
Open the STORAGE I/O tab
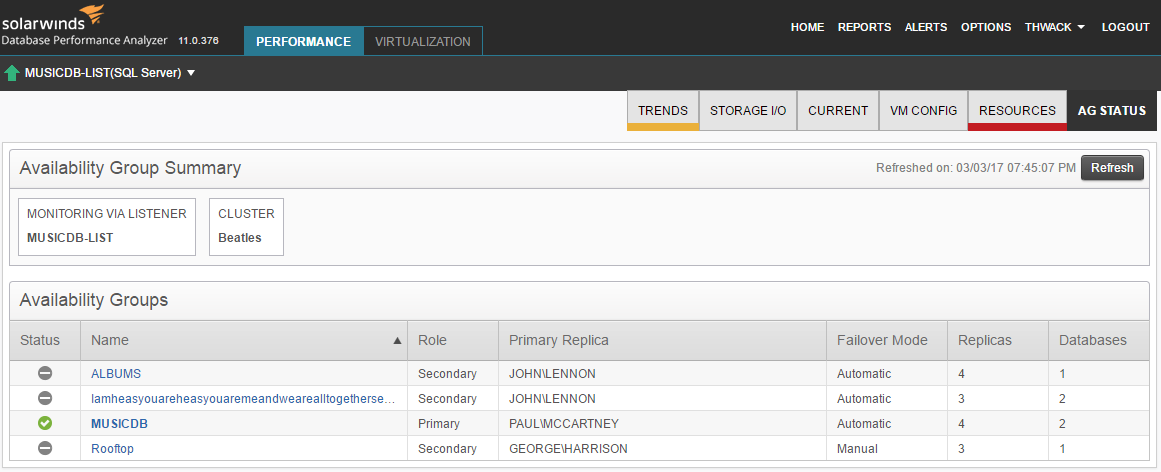pos(748,110)
